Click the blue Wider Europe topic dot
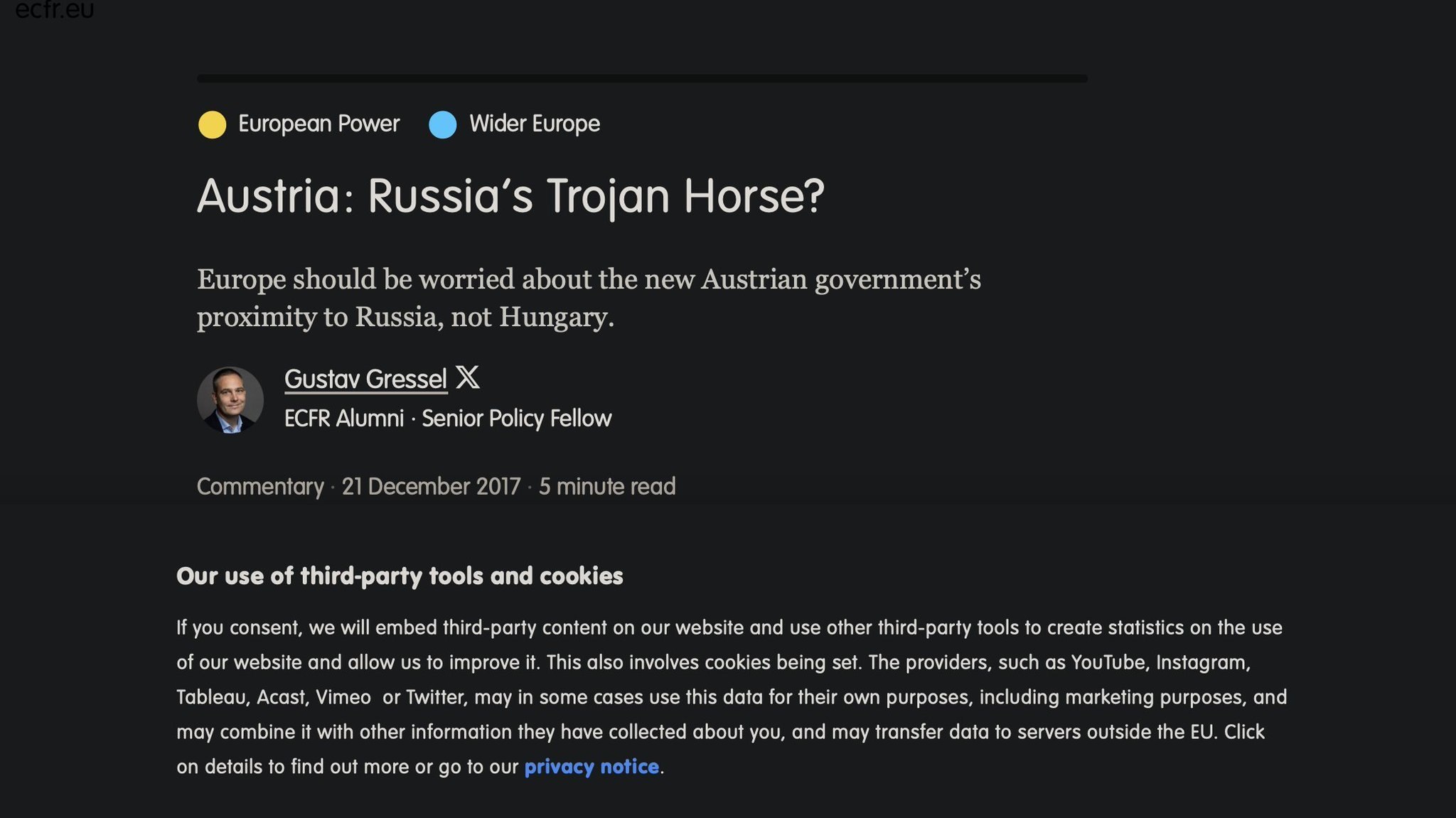The image size is (1456, 818). (442, 124)
